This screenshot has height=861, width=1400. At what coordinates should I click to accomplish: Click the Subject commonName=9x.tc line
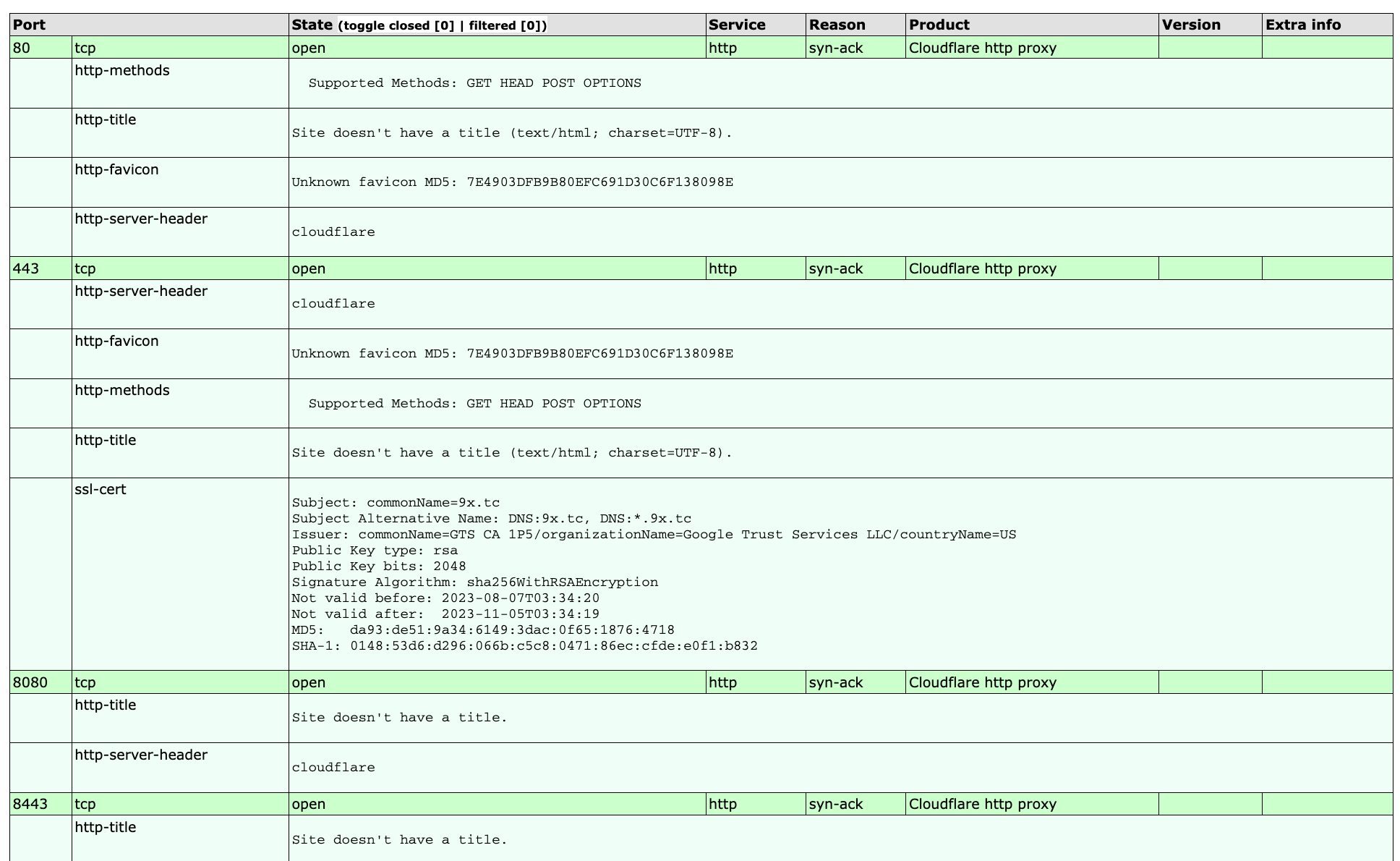(396, 503)
